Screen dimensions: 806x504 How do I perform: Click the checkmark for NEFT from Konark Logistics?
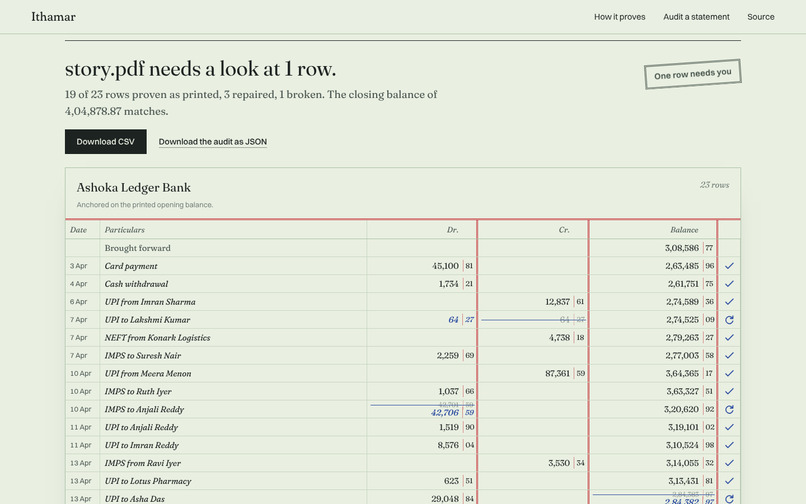(x=729, y=338)
